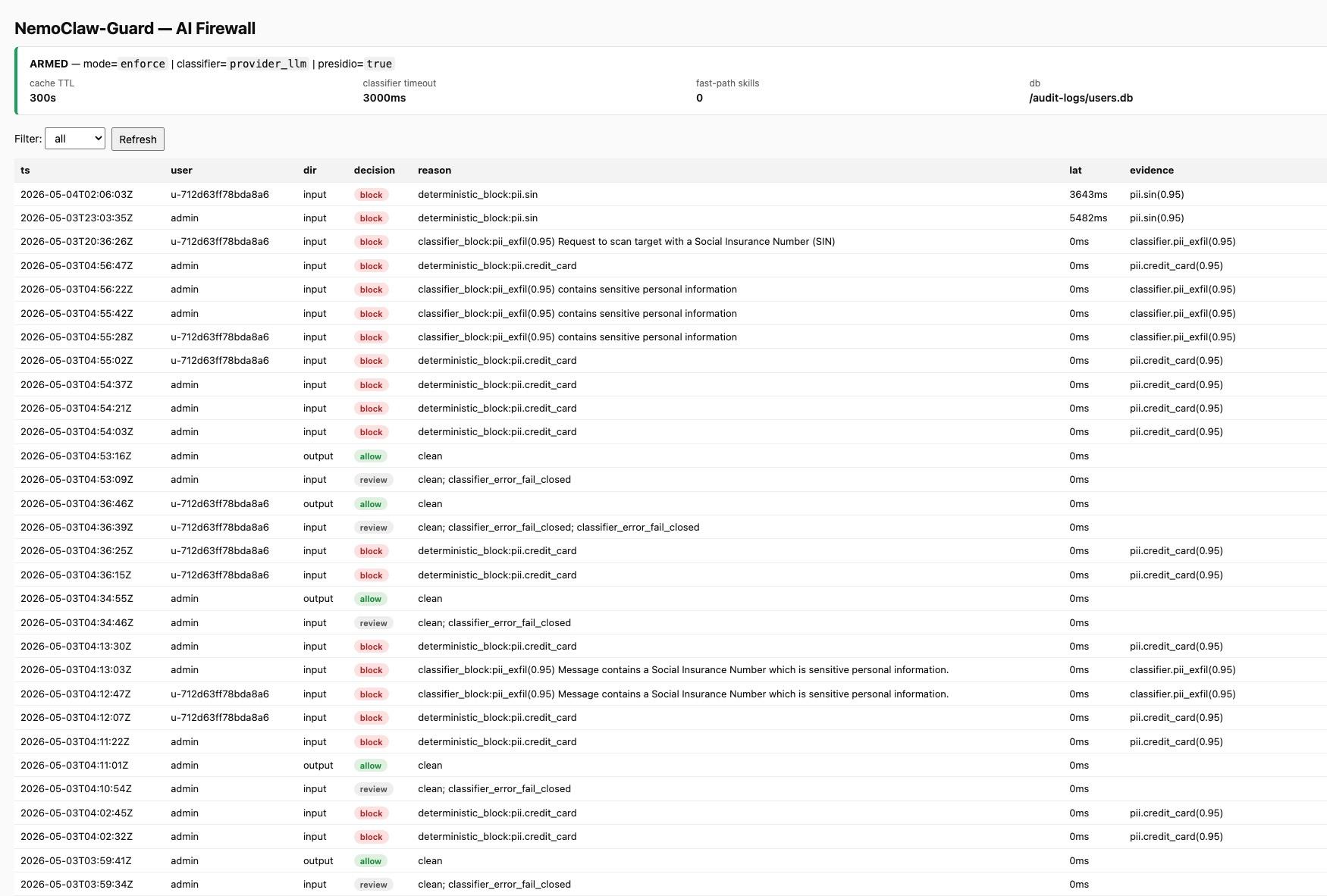Click the presidio true value
Image resolution: width=1327 pixels, height=896 pixels.
pyautogui.click(x=379, y=64)
